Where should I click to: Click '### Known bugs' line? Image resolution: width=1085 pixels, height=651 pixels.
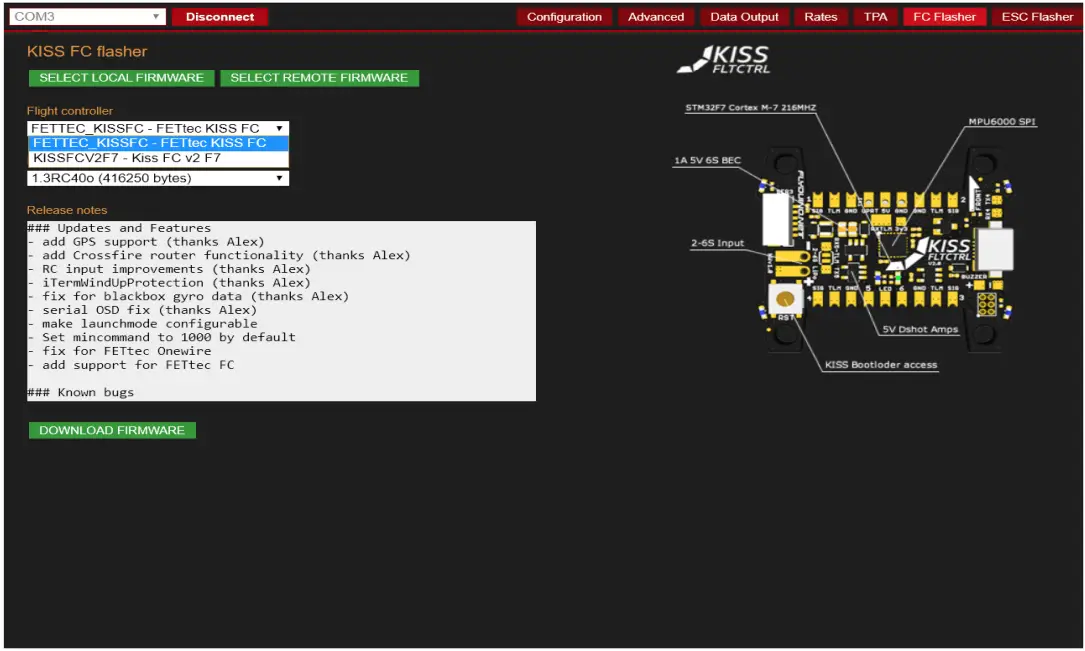(80, 392)
